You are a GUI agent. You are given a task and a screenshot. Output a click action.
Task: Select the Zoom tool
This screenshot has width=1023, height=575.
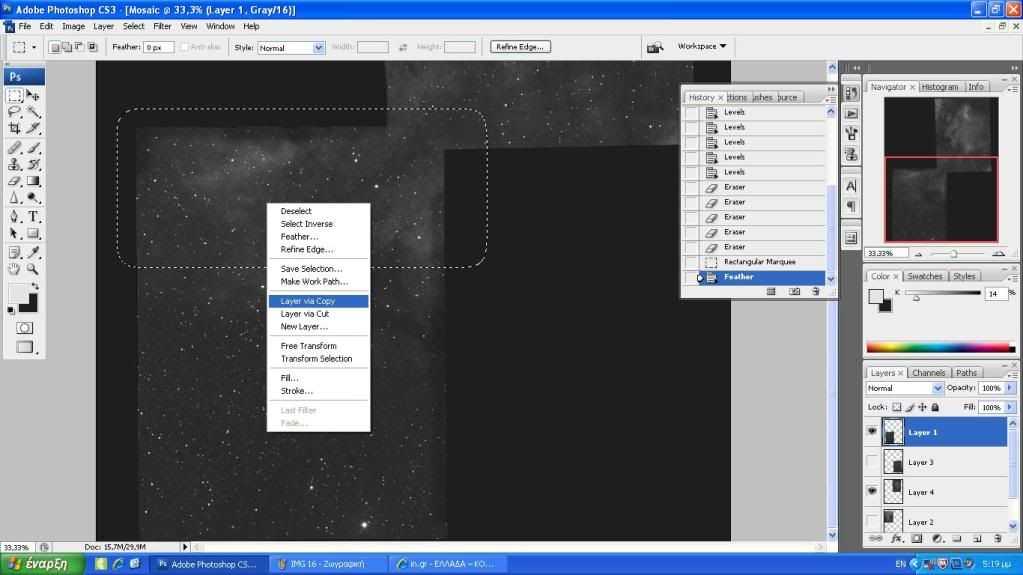pos(33,269)
